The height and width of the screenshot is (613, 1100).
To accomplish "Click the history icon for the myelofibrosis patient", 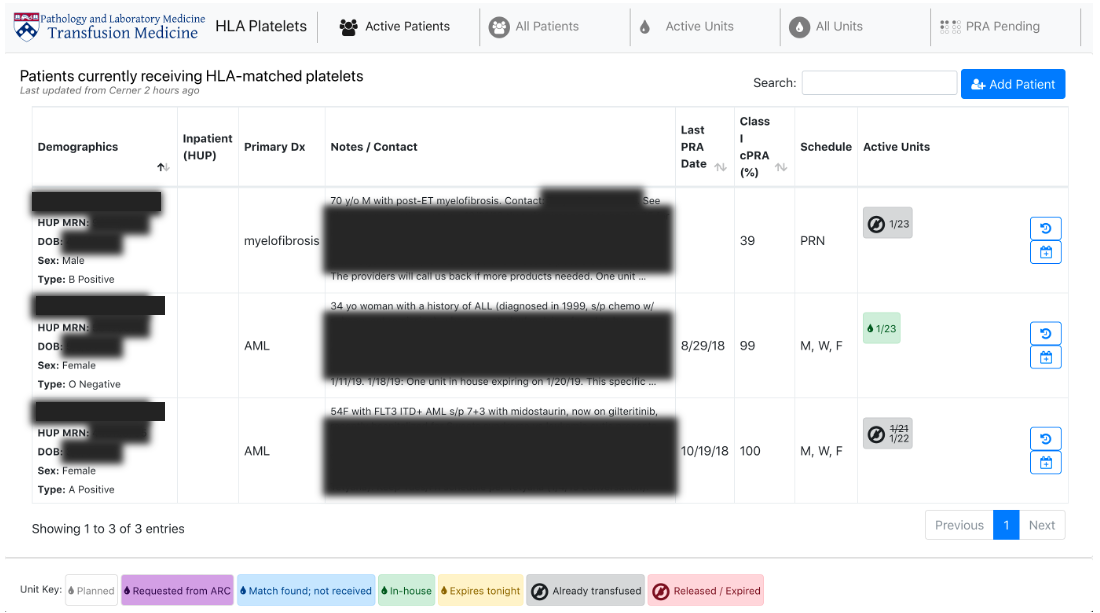I will click(x=1045, y=228).
